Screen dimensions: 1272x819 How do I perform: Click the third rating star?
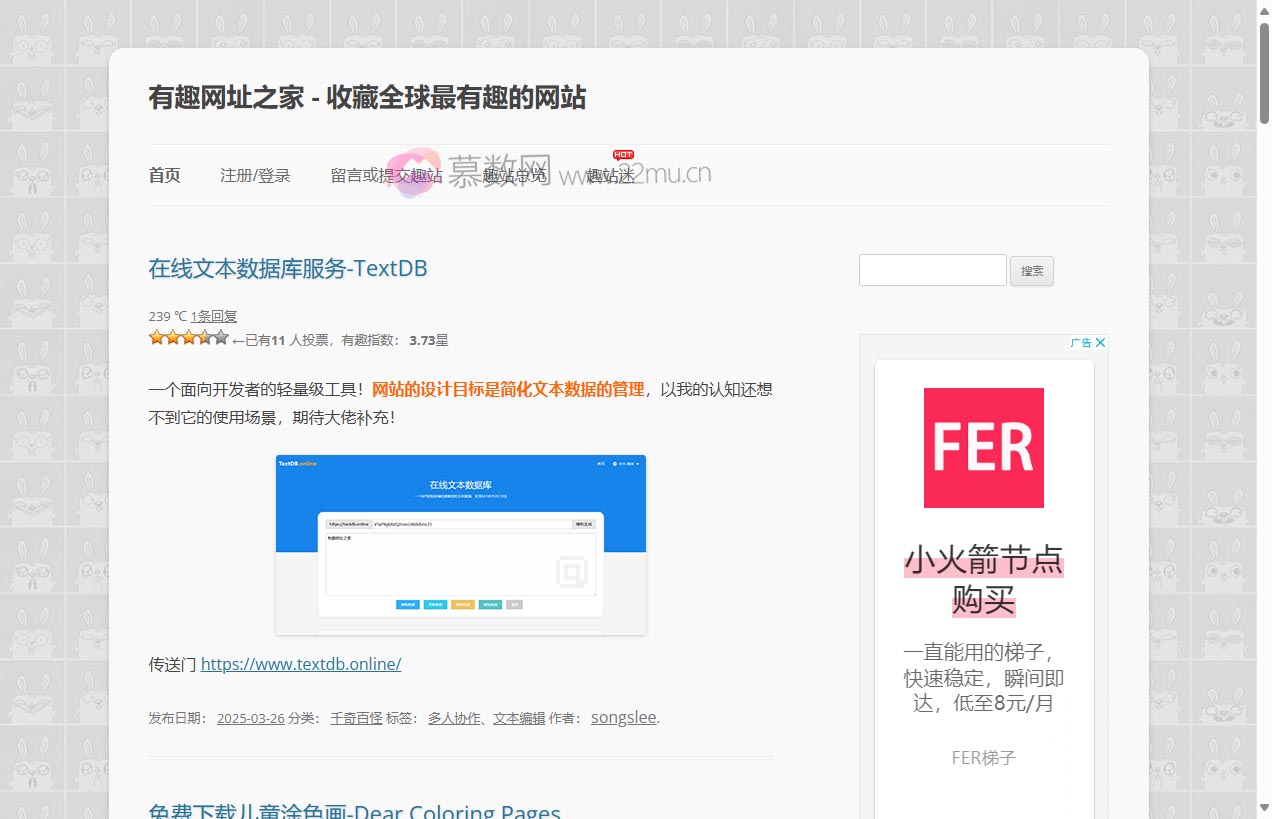tap(188, 338)
